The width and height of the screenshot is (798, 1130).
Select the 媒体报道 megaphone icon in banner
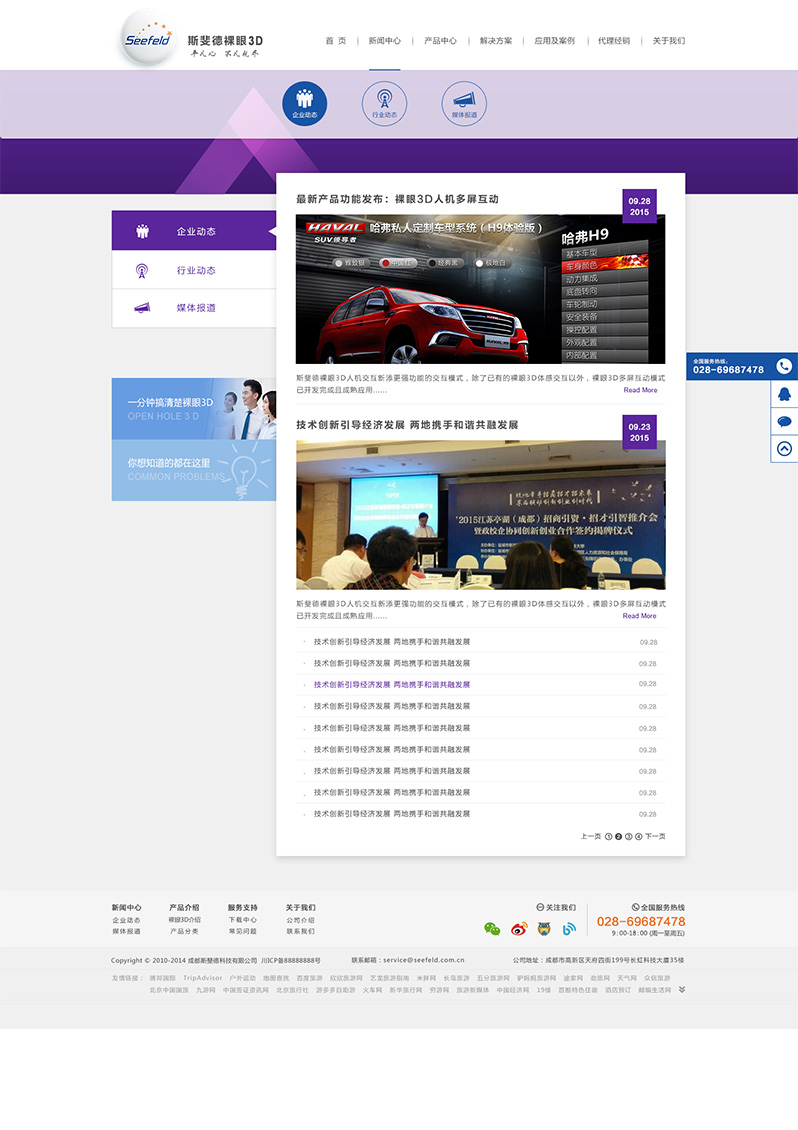(x=464, y=103)
